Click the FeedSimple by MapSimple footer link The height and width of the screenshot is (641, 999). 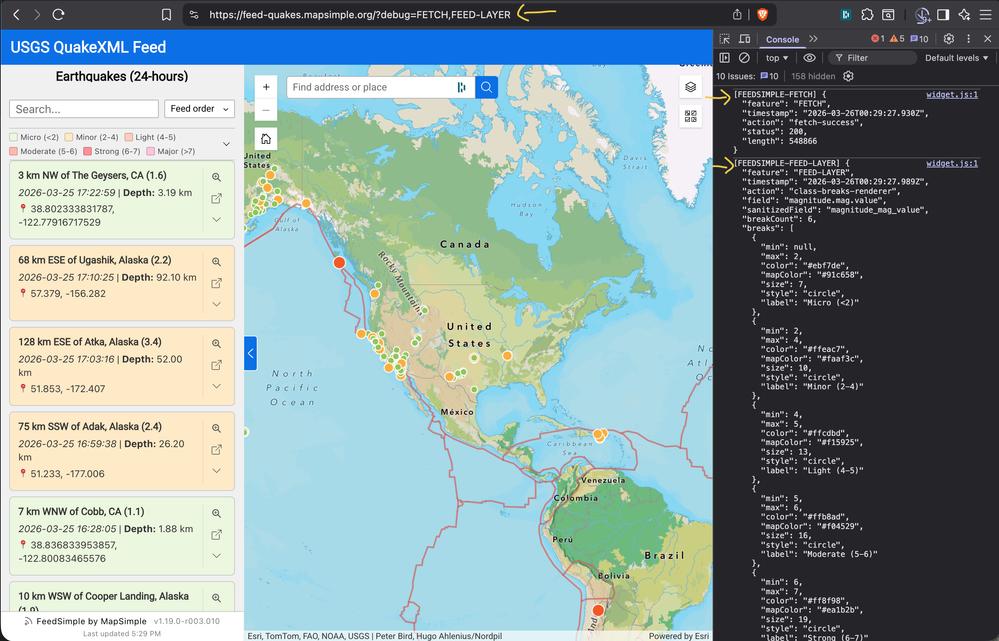(91, 621)
